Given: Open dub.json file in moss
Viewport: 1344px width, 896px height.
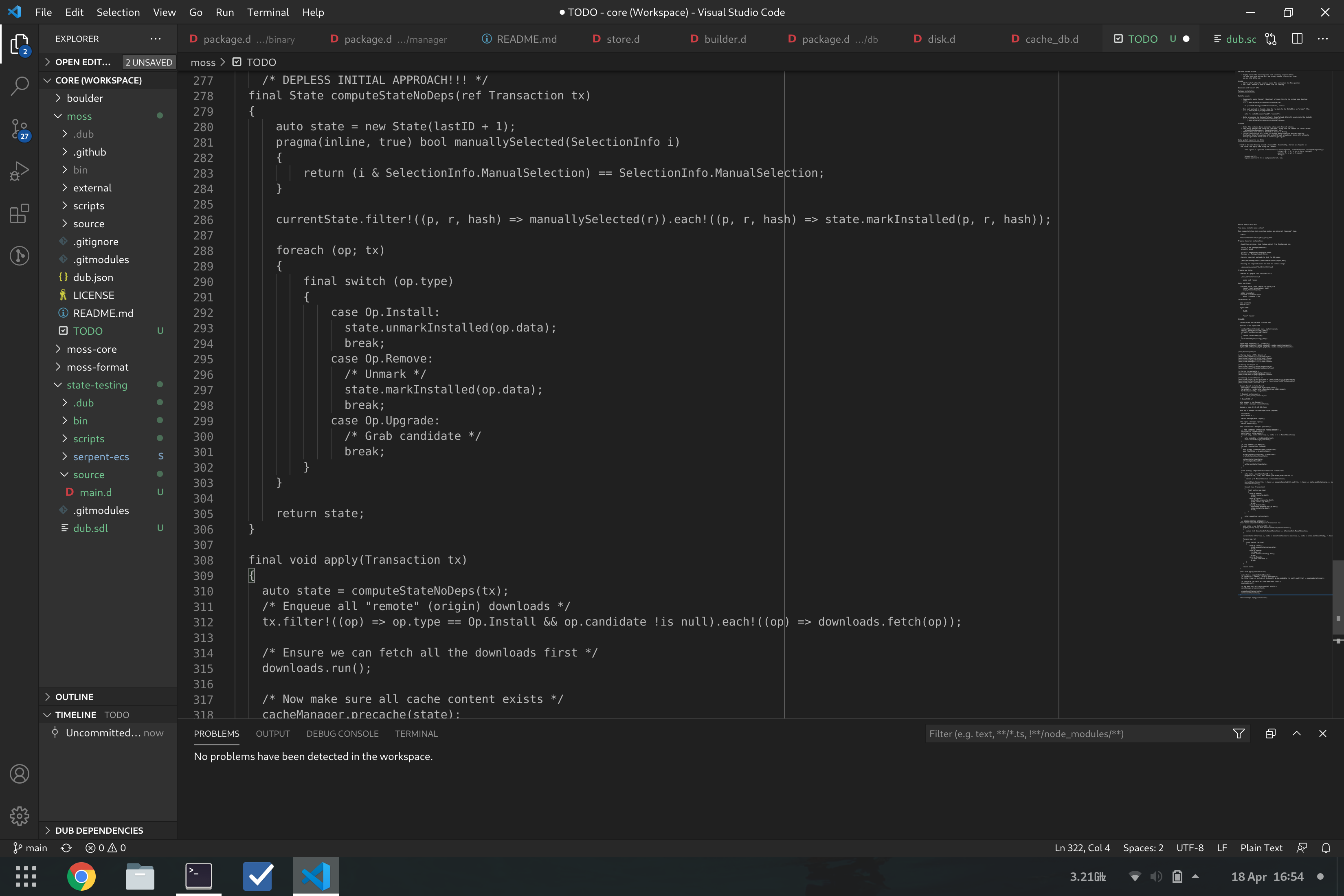Looking at the screenshot, I should tap(108, 277).
